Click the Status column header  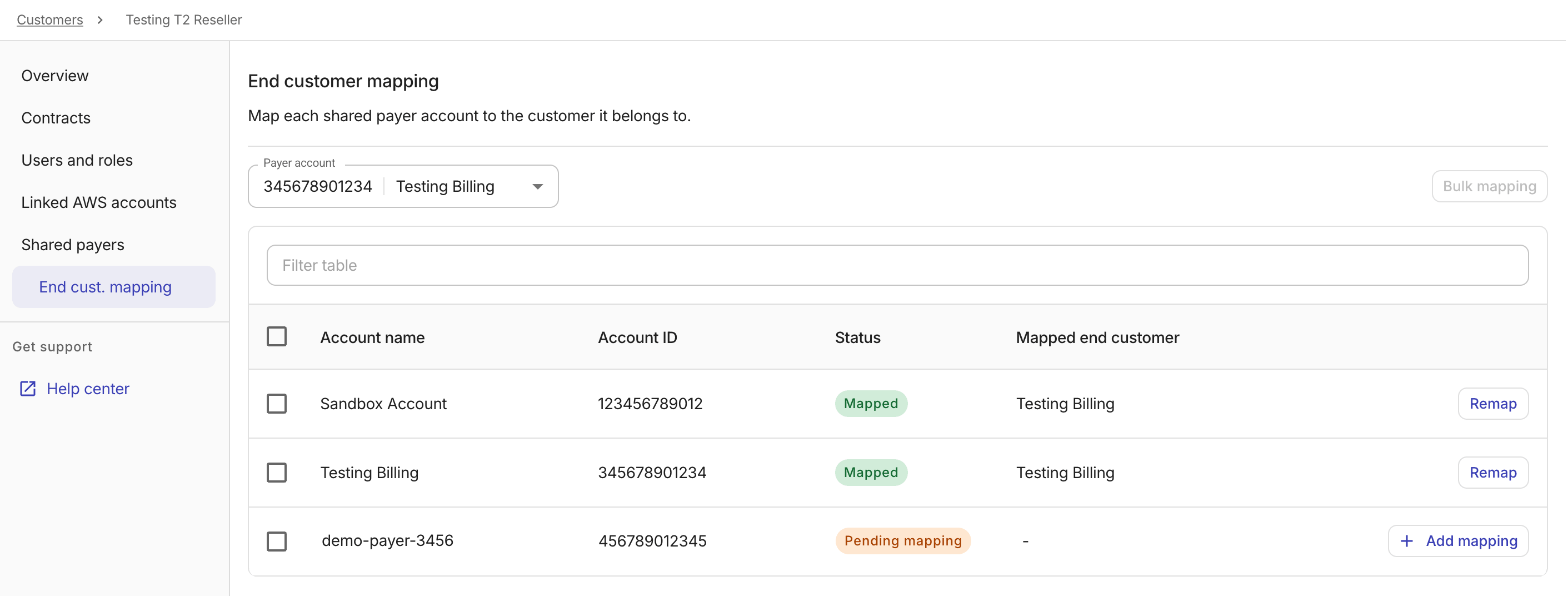click(x=857, y=337)
